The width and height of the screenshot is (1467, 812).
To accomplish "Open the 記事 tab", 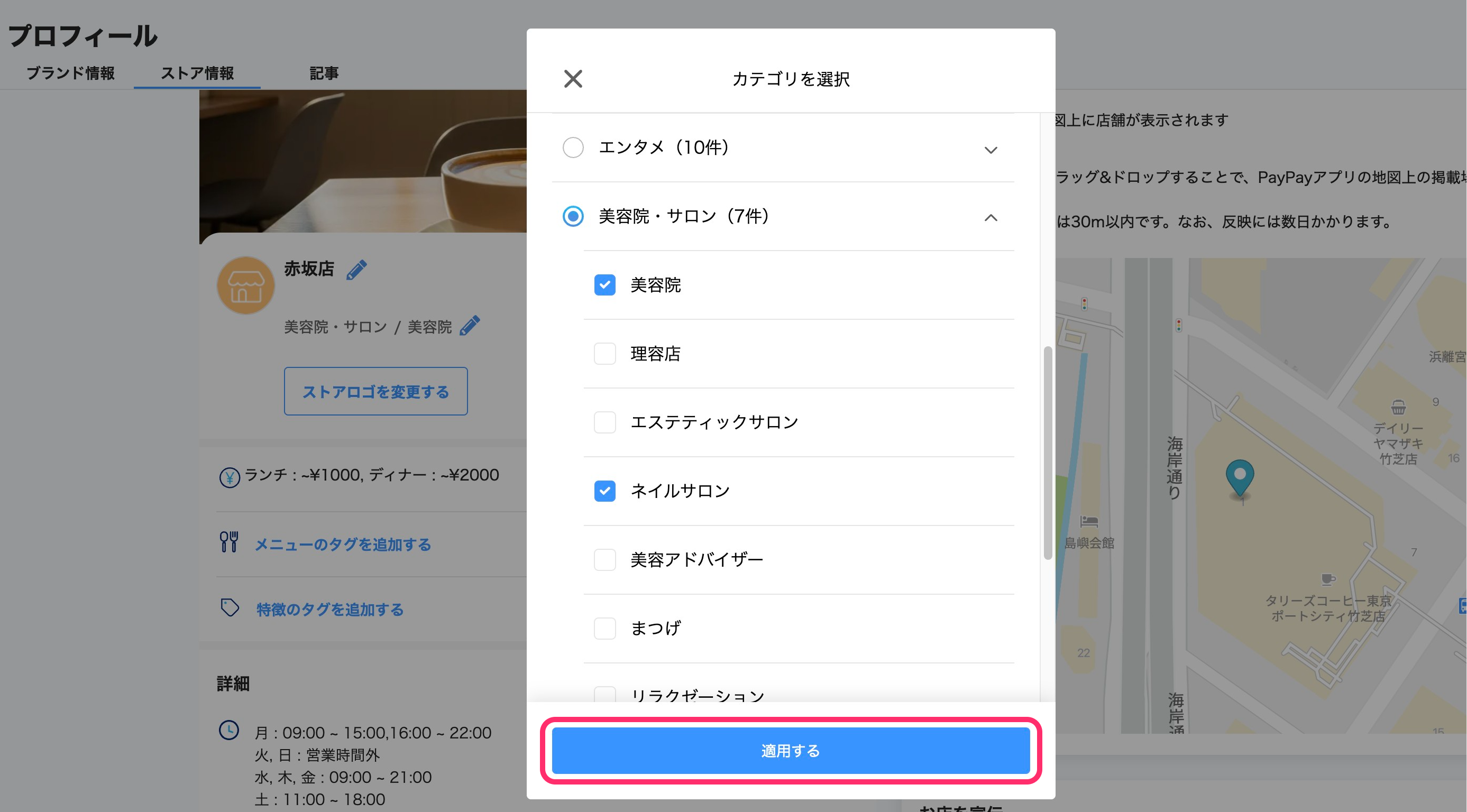I will (324, 73).
